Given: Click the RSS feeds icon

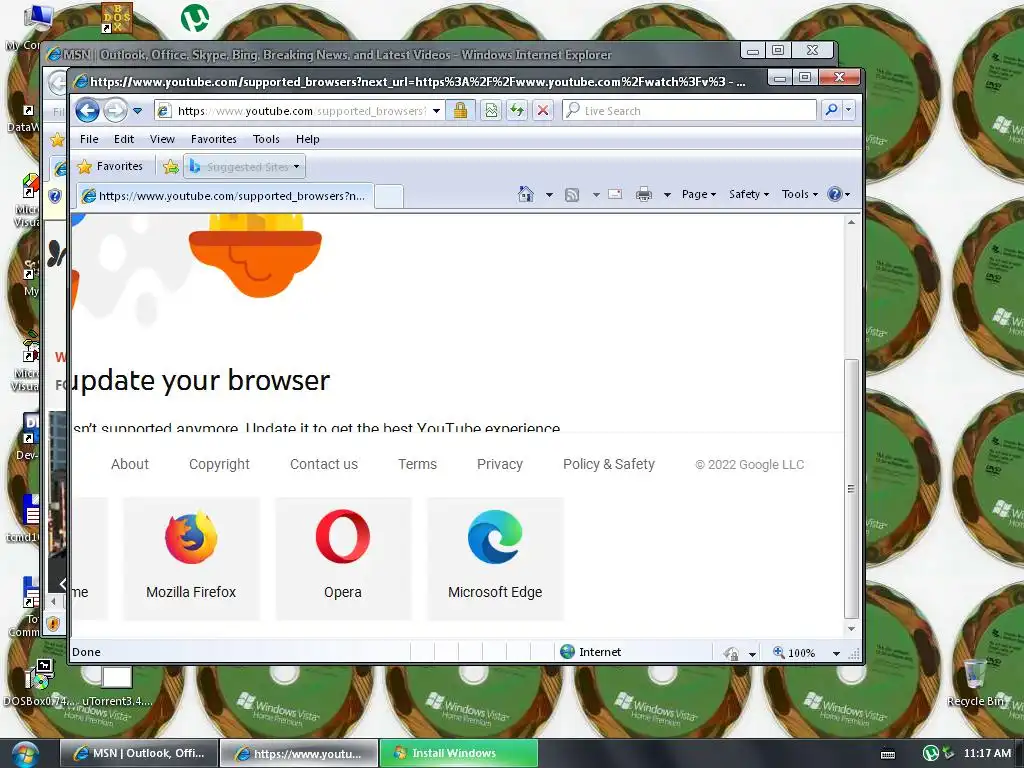Looking at the screenshot, I should point(571,195).
